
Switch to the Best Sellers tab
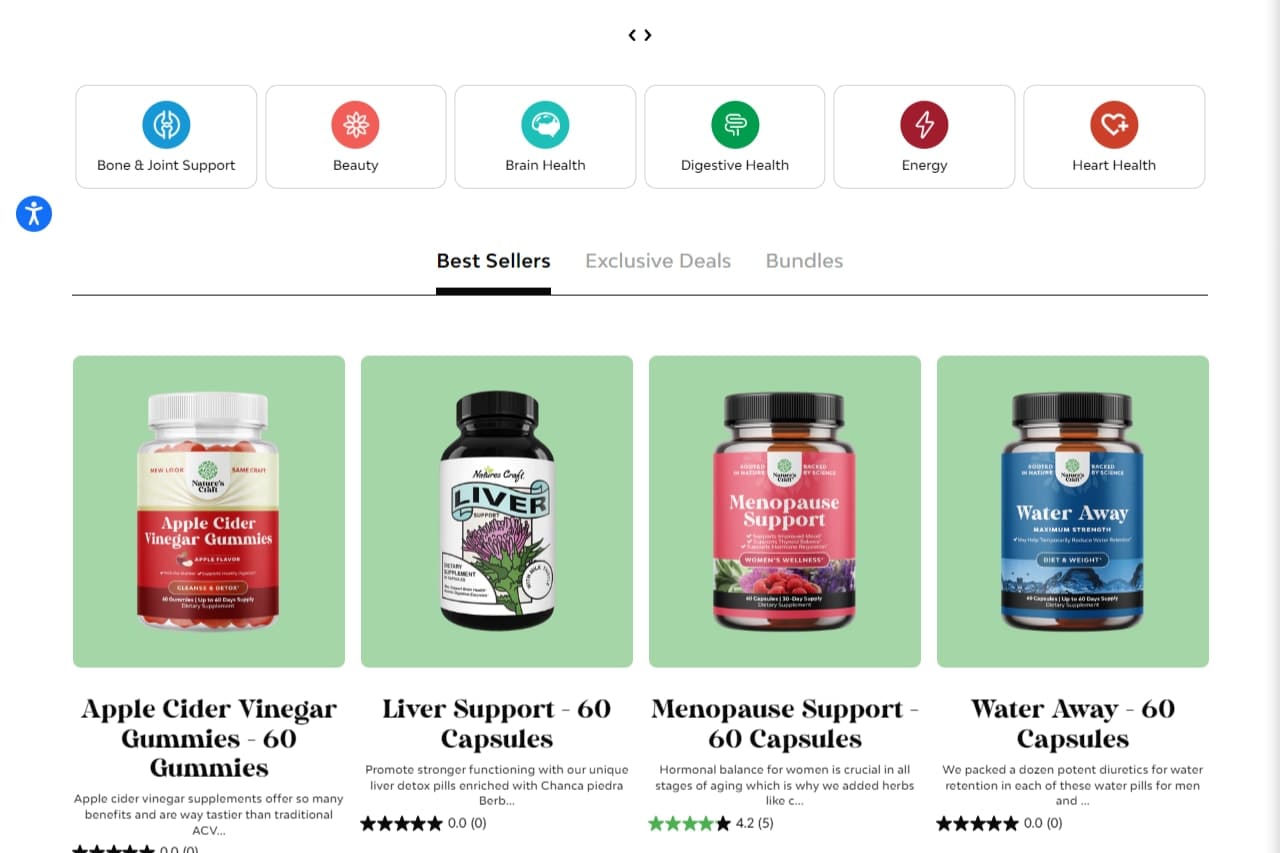click(x=493, y=261)
